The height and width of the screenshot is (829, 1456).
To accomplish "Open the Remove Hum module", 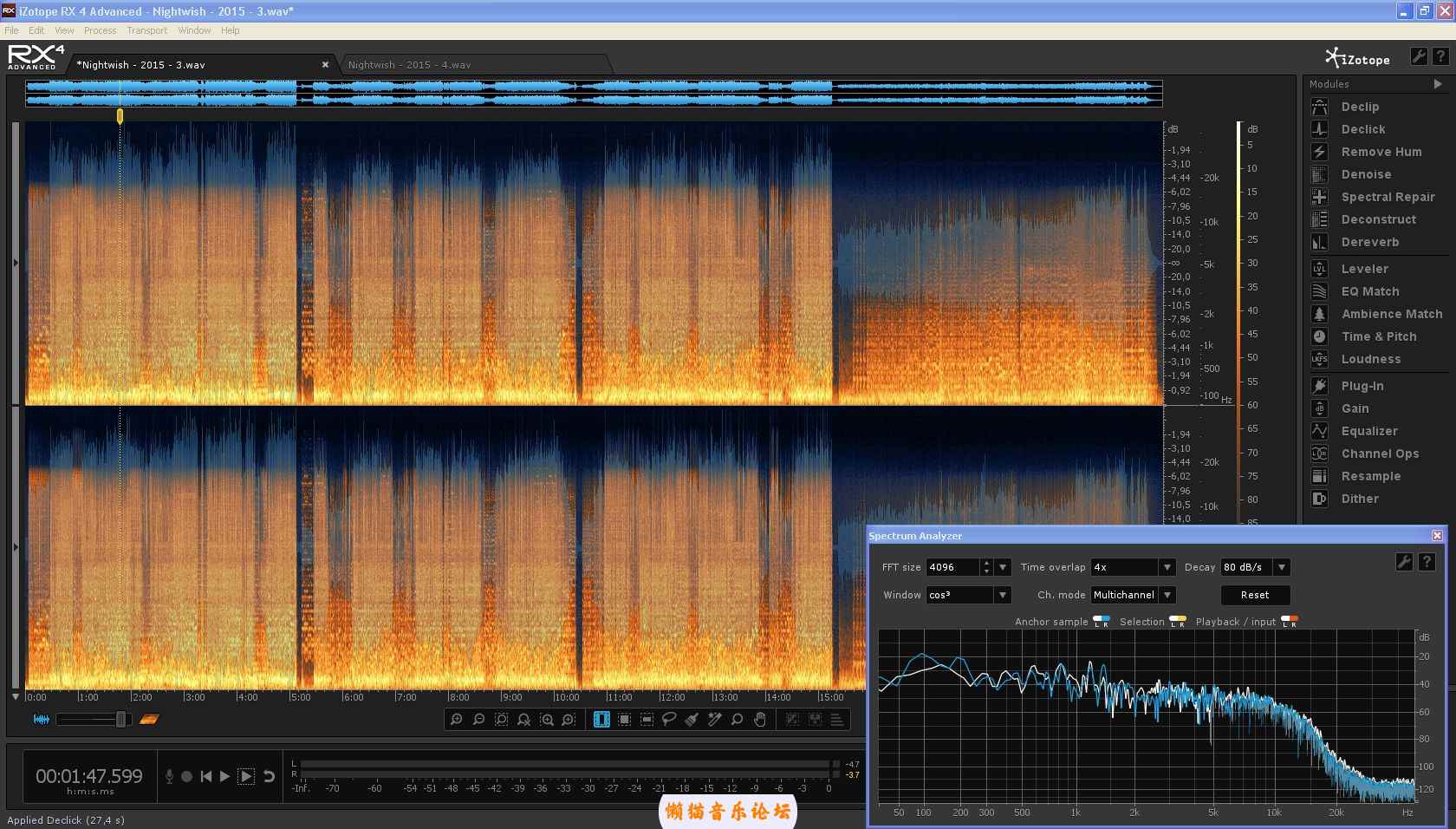I will pyautogui.click(x=1381, y=152).
